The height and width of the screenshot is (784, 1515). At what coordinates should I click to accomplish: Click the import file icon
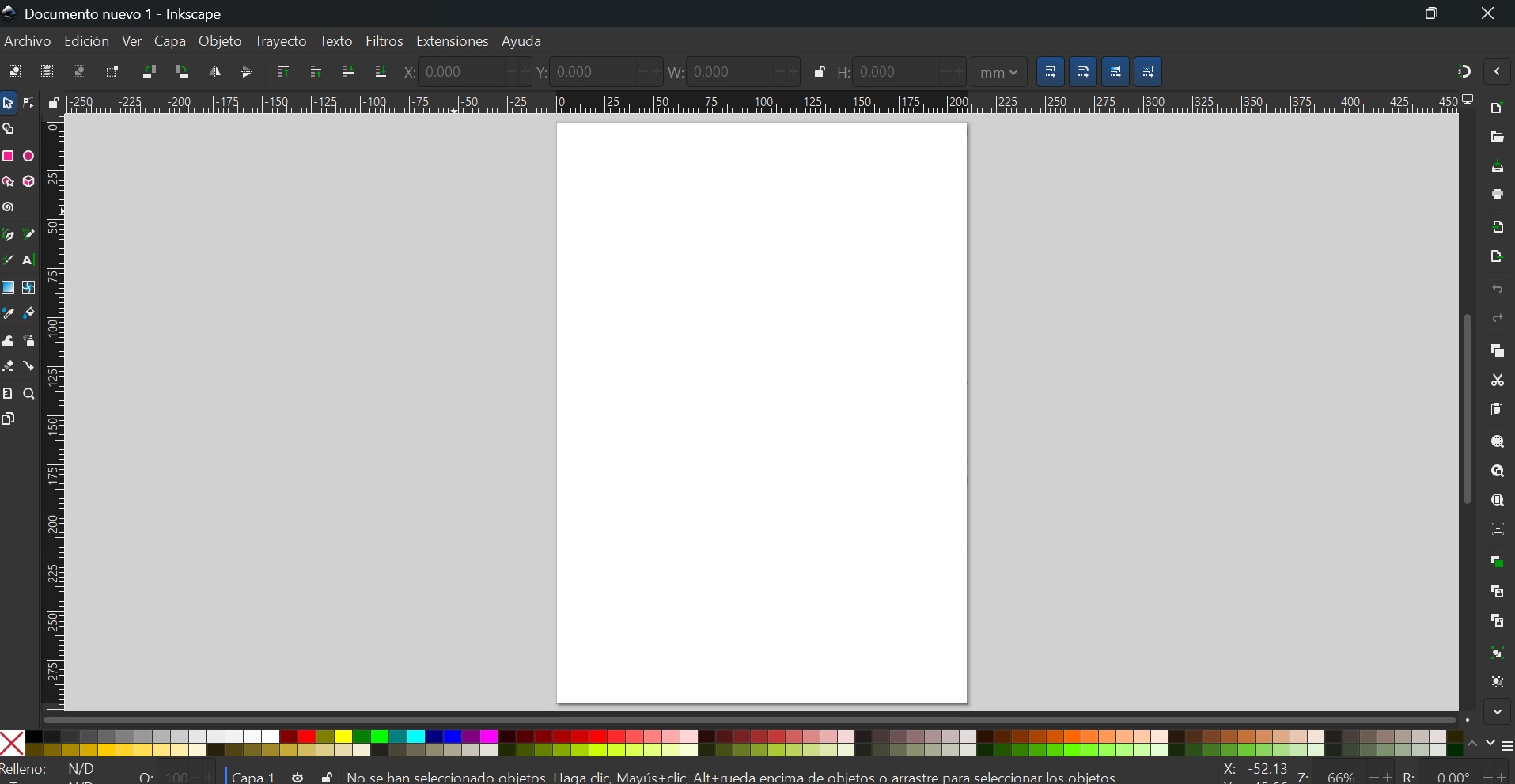(1498, 228)
